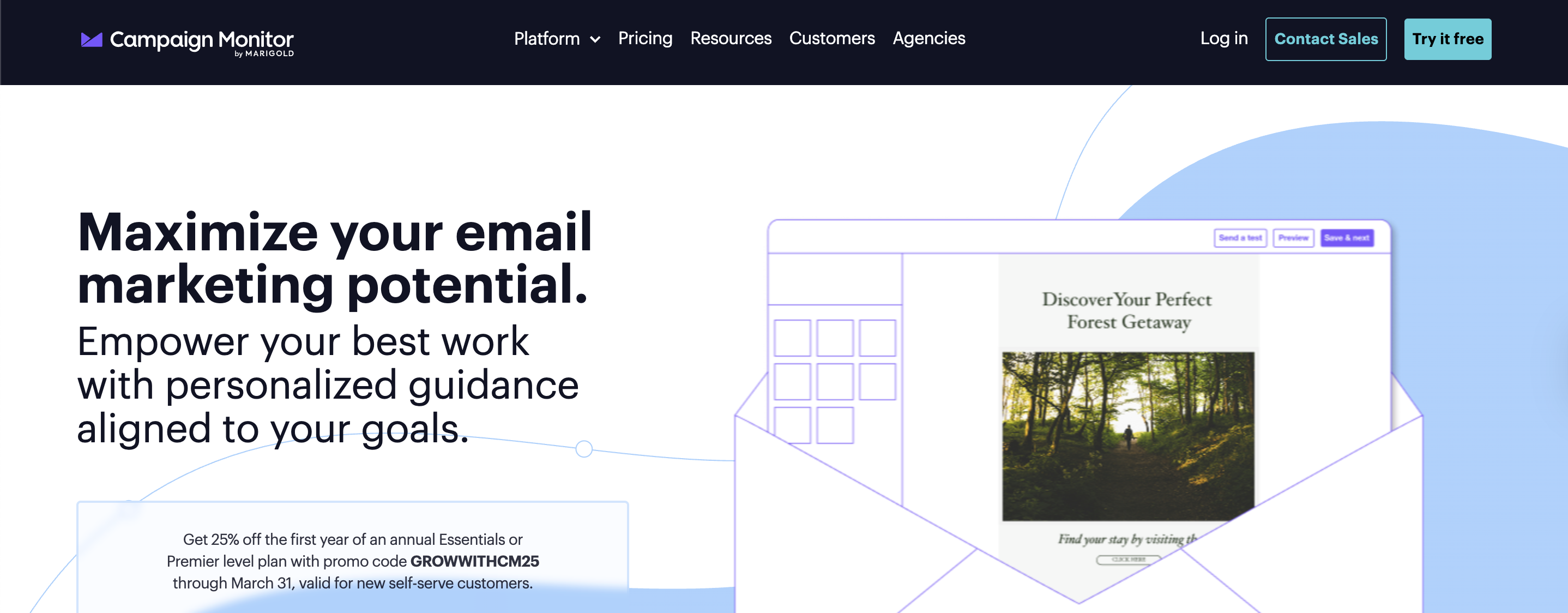Expand the Platform dropdown chevron
Viewport: 1568px width, 613px height.
595,40
